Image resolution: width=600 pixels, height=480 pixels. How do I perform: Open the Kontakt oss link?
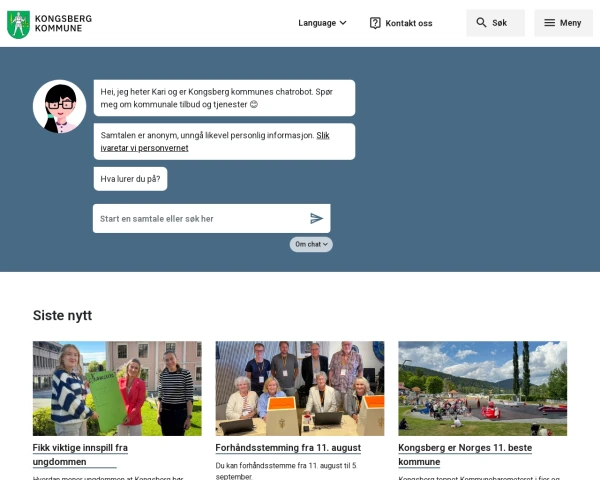(x=401, y=23)
